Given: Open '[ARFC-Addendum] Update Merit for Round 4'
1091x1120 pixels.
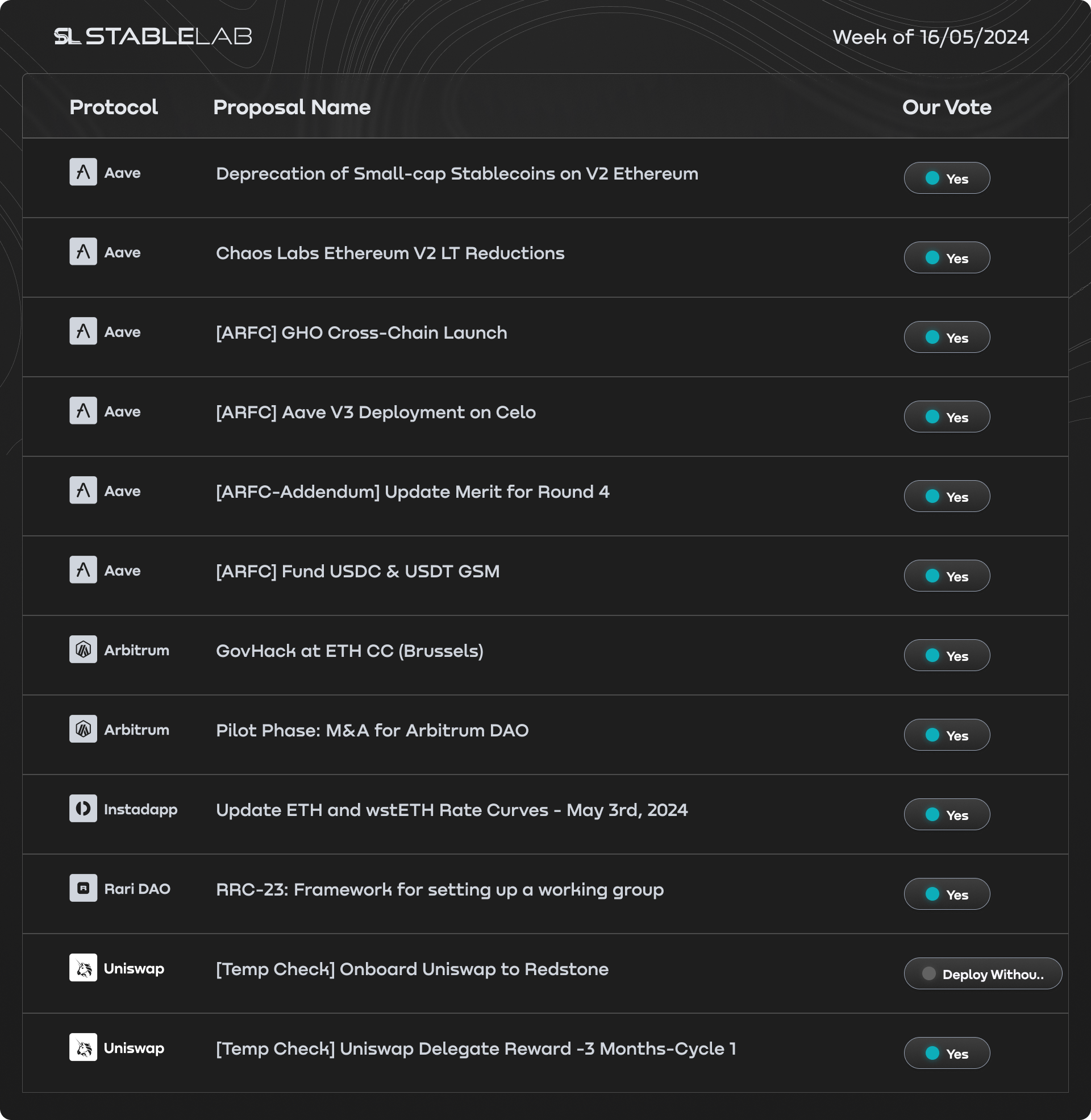Looking at the screenshot, I should tap(412, 492).
